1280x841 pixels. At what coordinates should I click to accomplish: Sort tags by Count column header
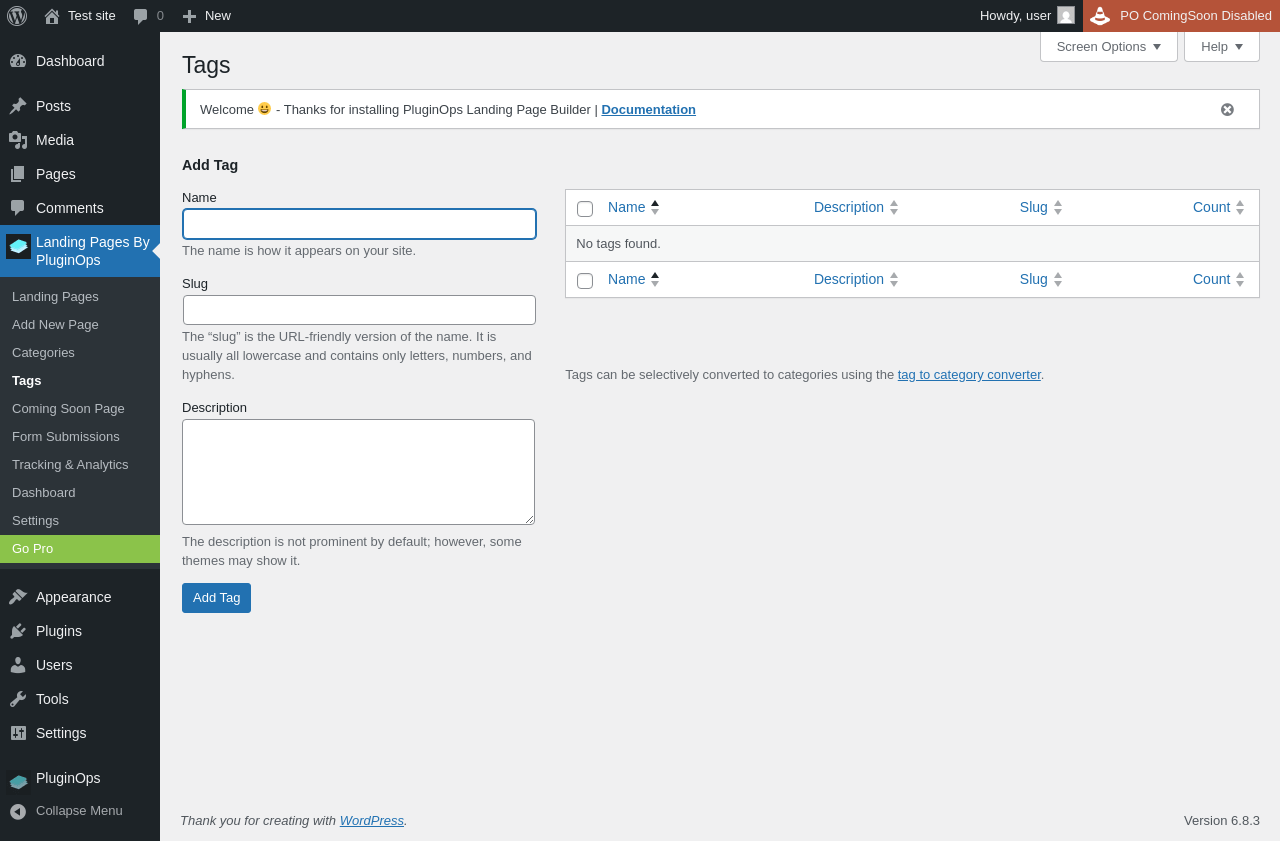pos(1211,207)
